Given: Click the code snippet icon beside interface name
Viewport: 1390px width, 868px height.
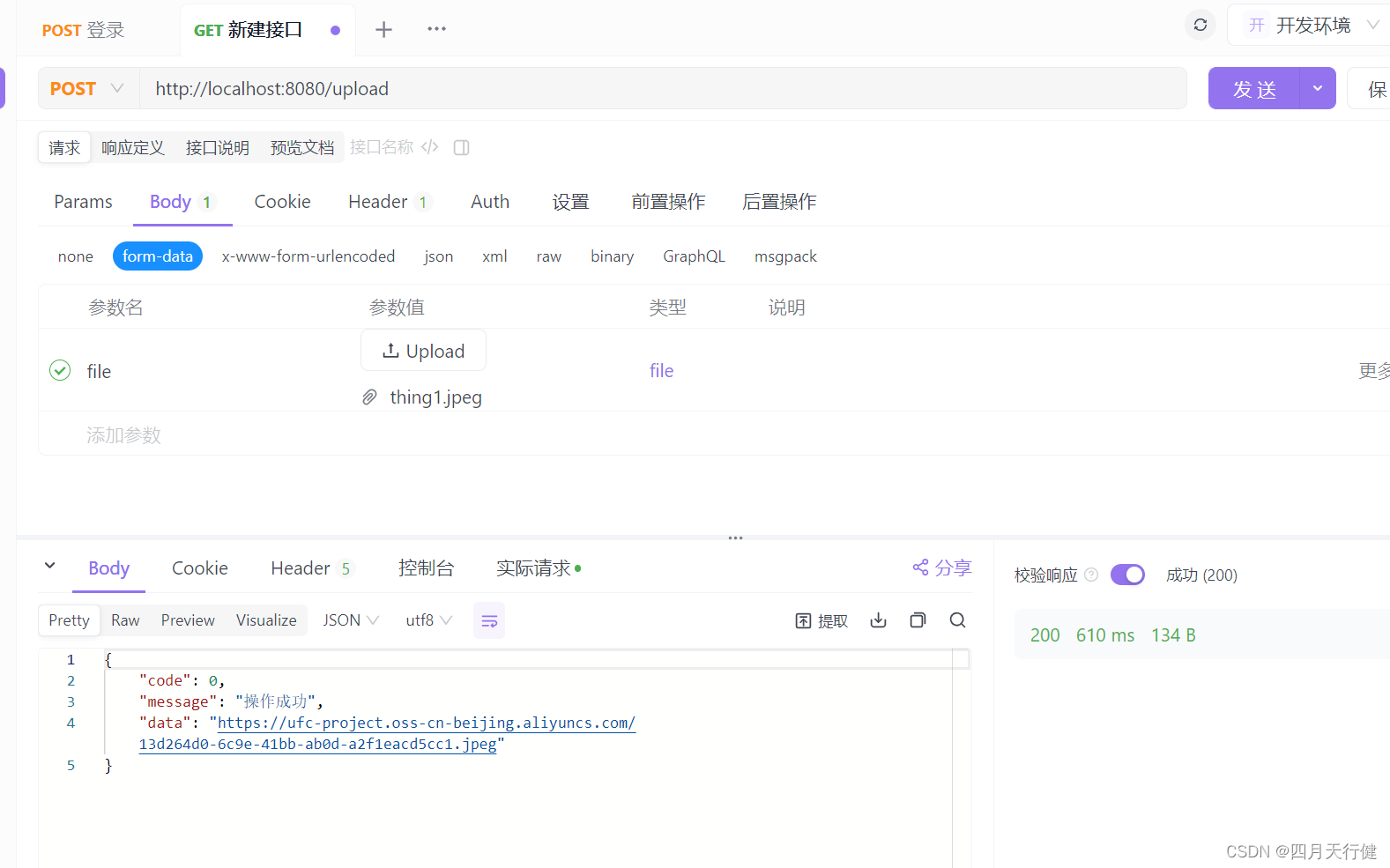Looking at the screenshot, I should tap(430, 147).
